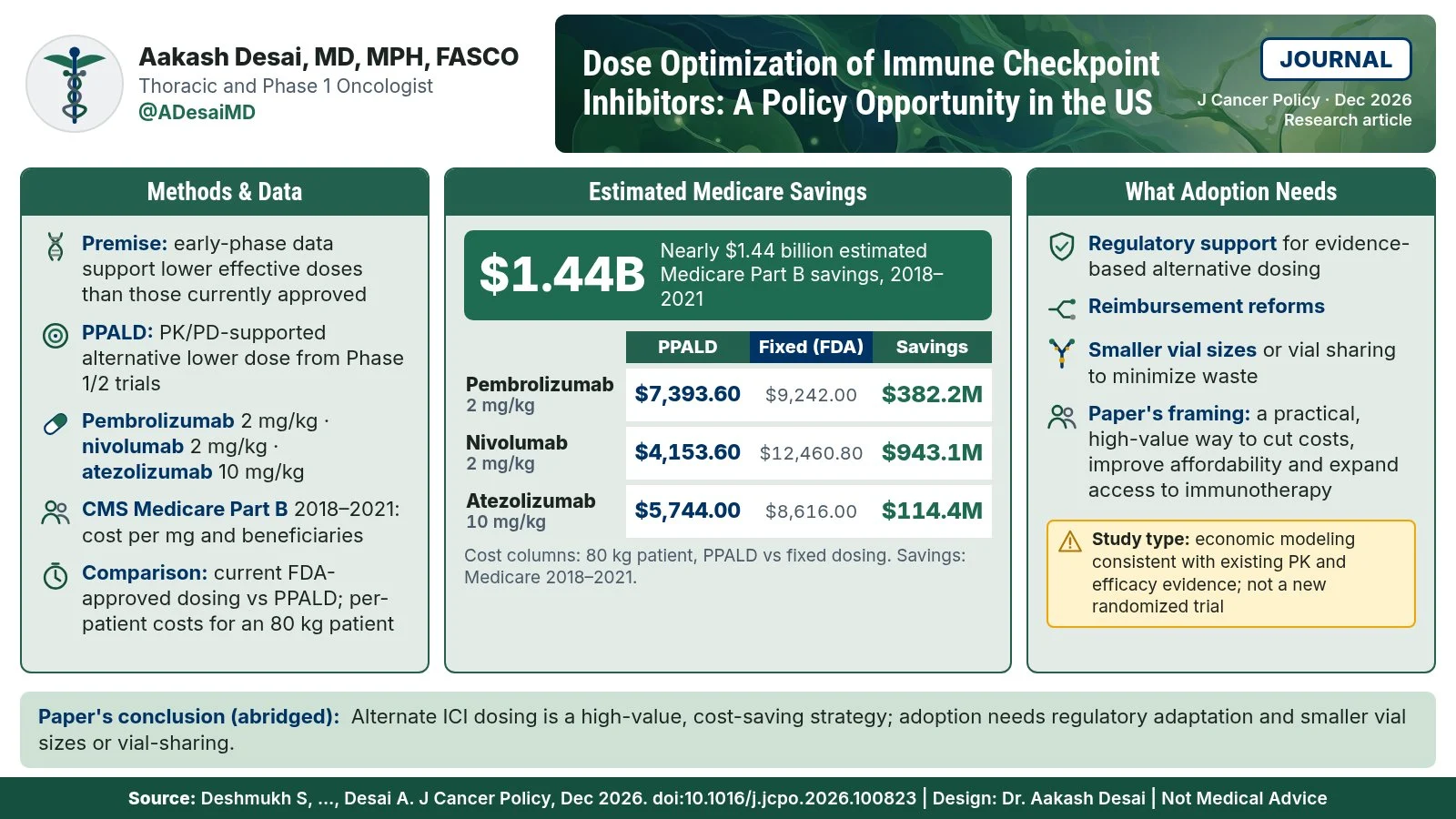Viewport: 1456px width, 819px height.
Task: Select the "$382.2M" savings value
Action: [x=932, y=394]
